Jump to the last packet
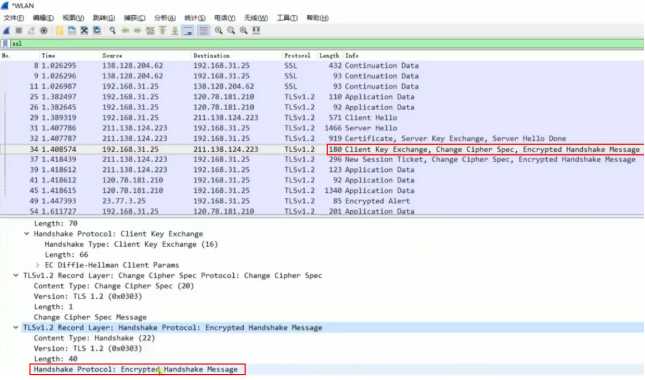This screenshot has width=645, height=380. [175, 30]
